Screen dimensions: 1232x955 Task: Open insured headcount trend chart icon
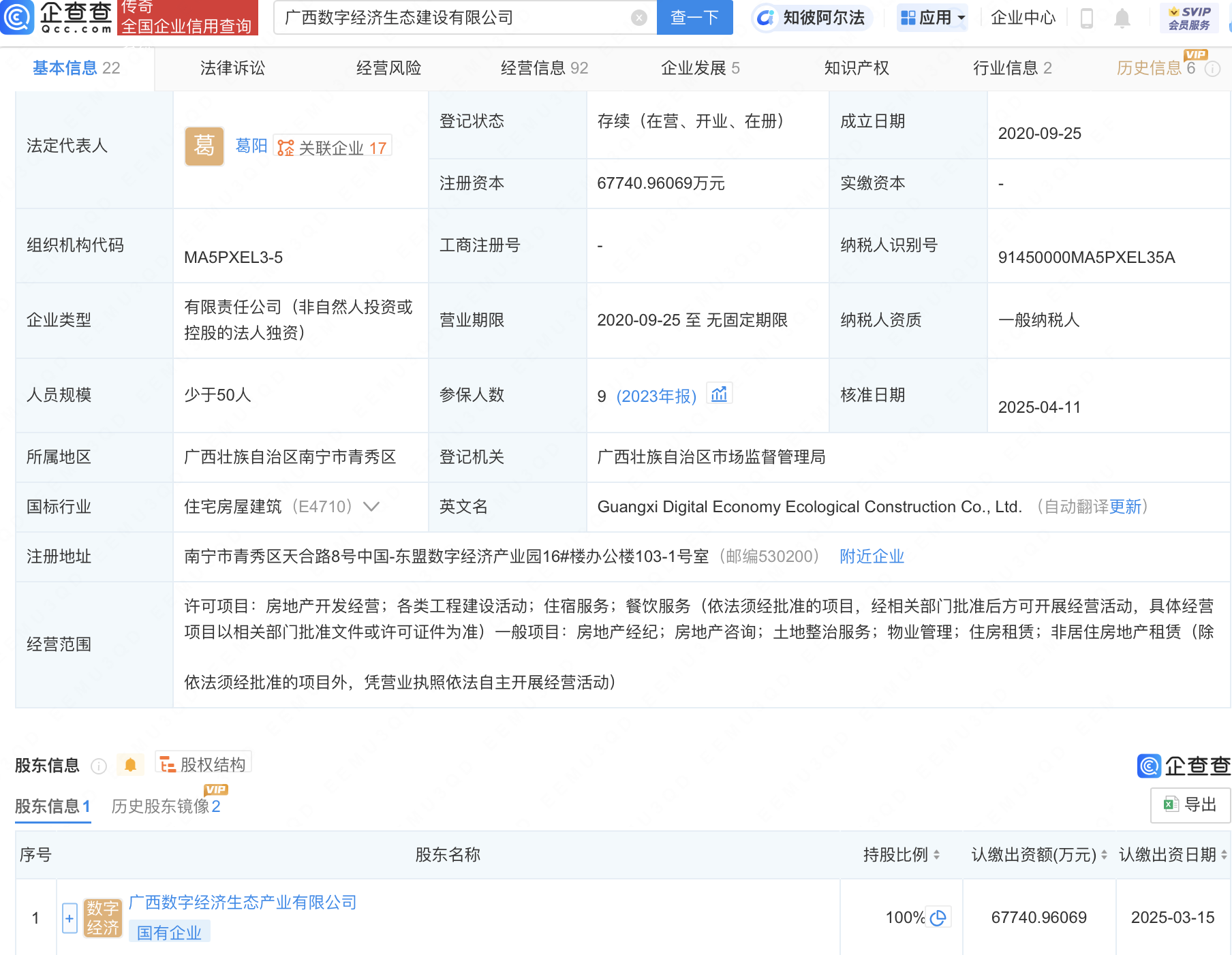click(719, 394)
